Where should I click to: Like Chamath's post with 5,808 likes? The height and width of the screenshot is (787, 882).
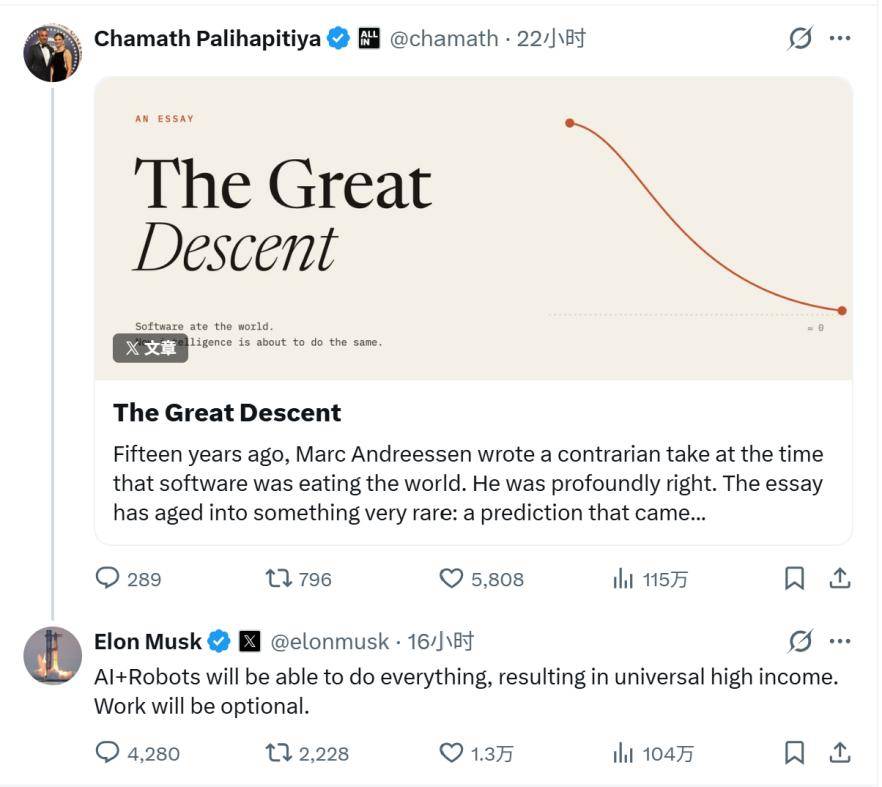coord(481,578)
